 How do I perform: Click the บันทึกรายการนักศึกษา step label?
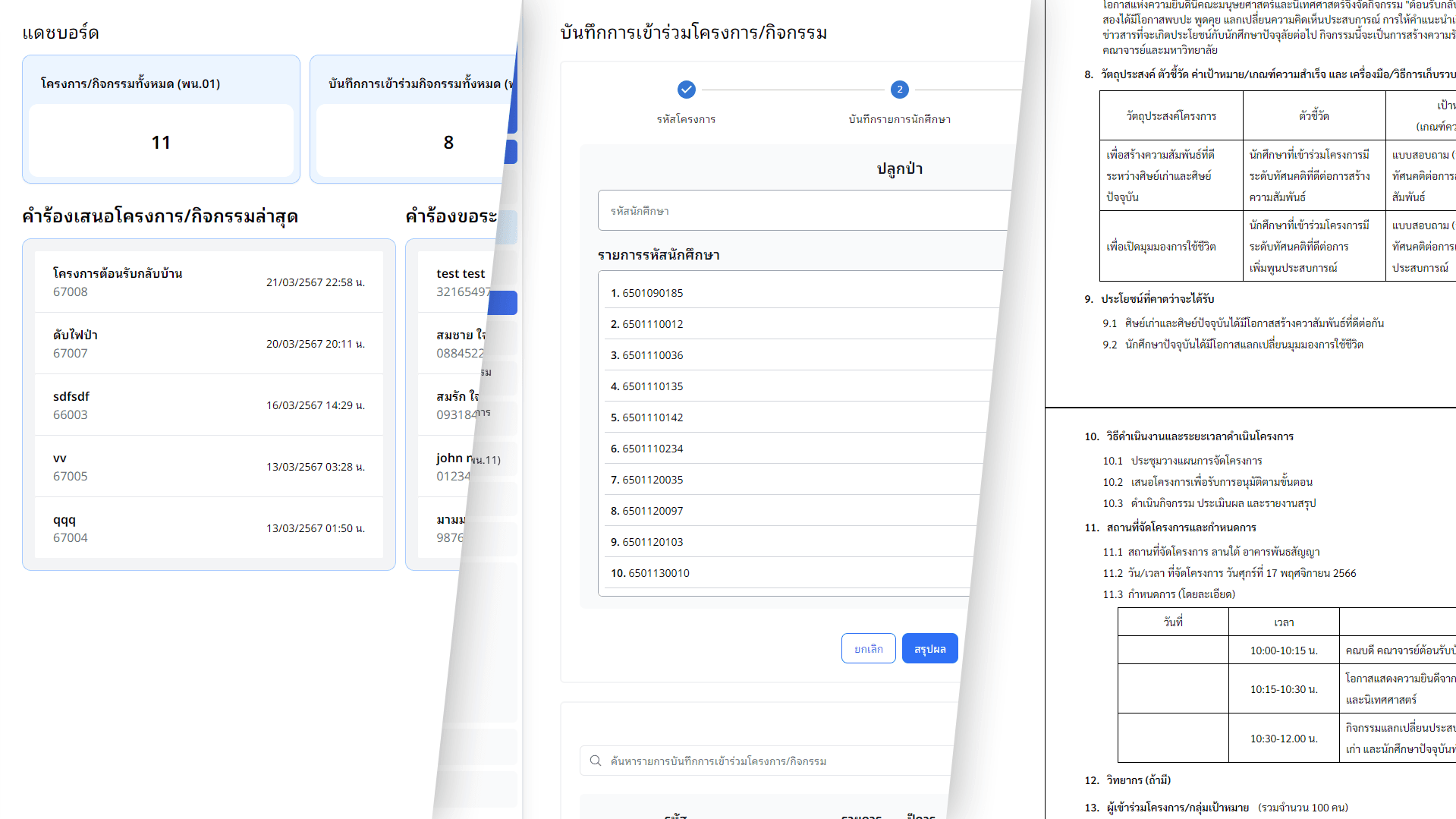pos(900,119)
